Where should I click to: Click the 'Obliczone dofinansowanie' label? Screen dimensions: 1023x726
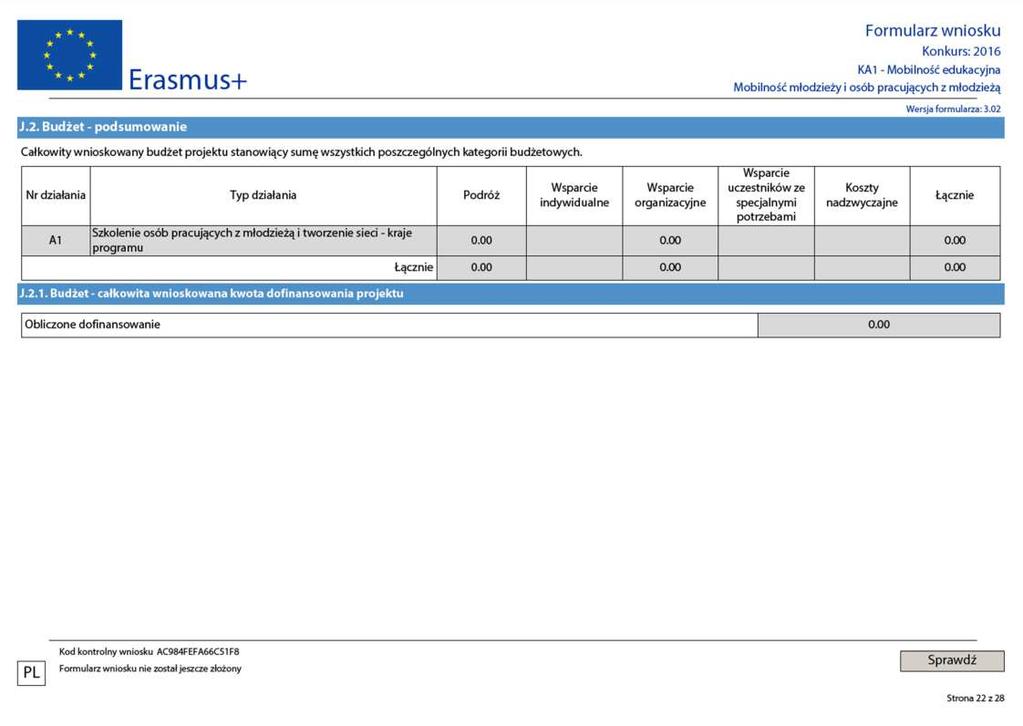(92, 325)
